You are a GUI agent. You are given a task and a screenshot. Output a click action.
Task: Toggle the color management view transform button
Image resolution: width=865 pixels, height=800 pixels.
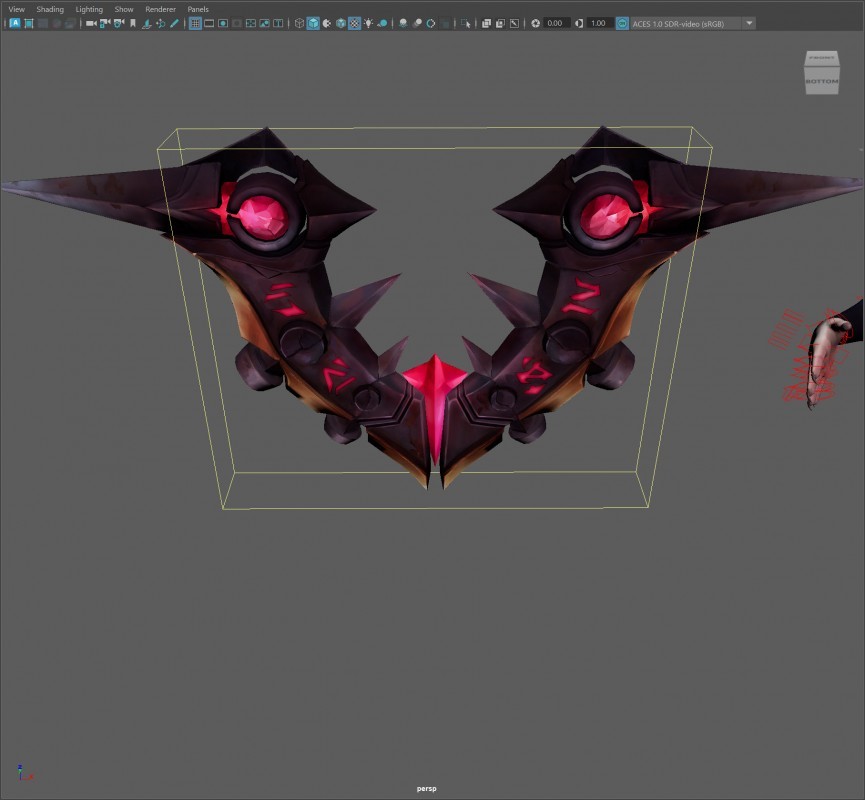[x=623, y=23]
